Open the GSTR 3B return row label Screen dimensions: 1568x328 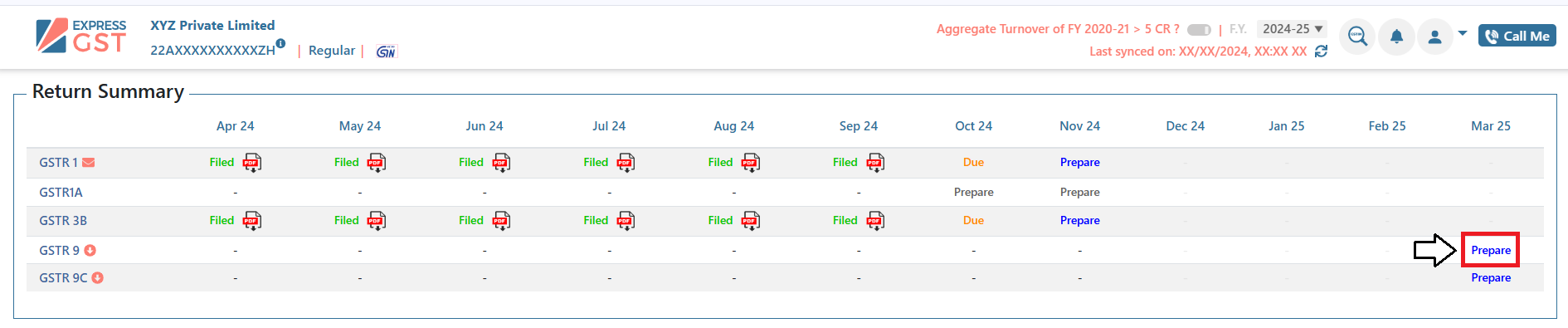pos(63,221)
